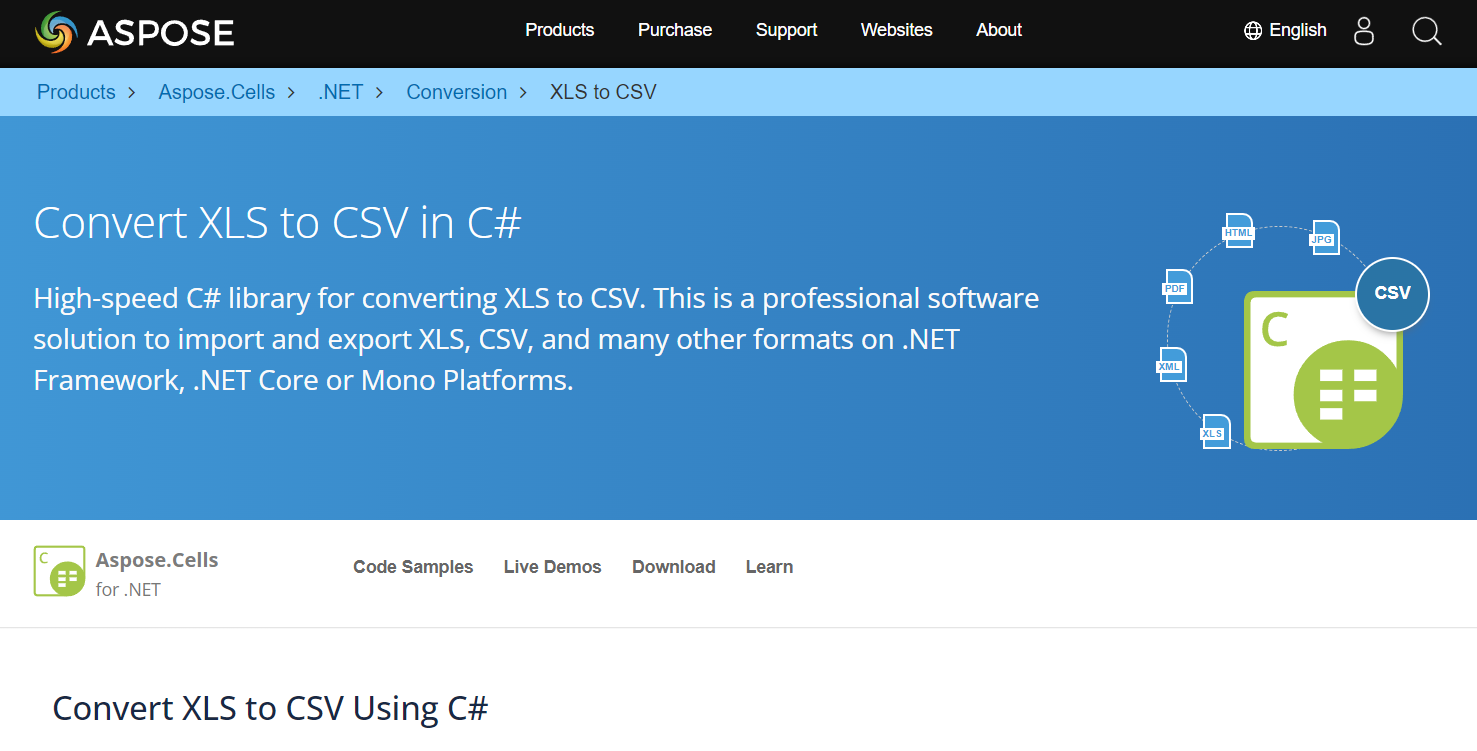The height and width of the screenshot is (751, 1477).
Task: Open the Support menu
Action: tap(786, 30)
